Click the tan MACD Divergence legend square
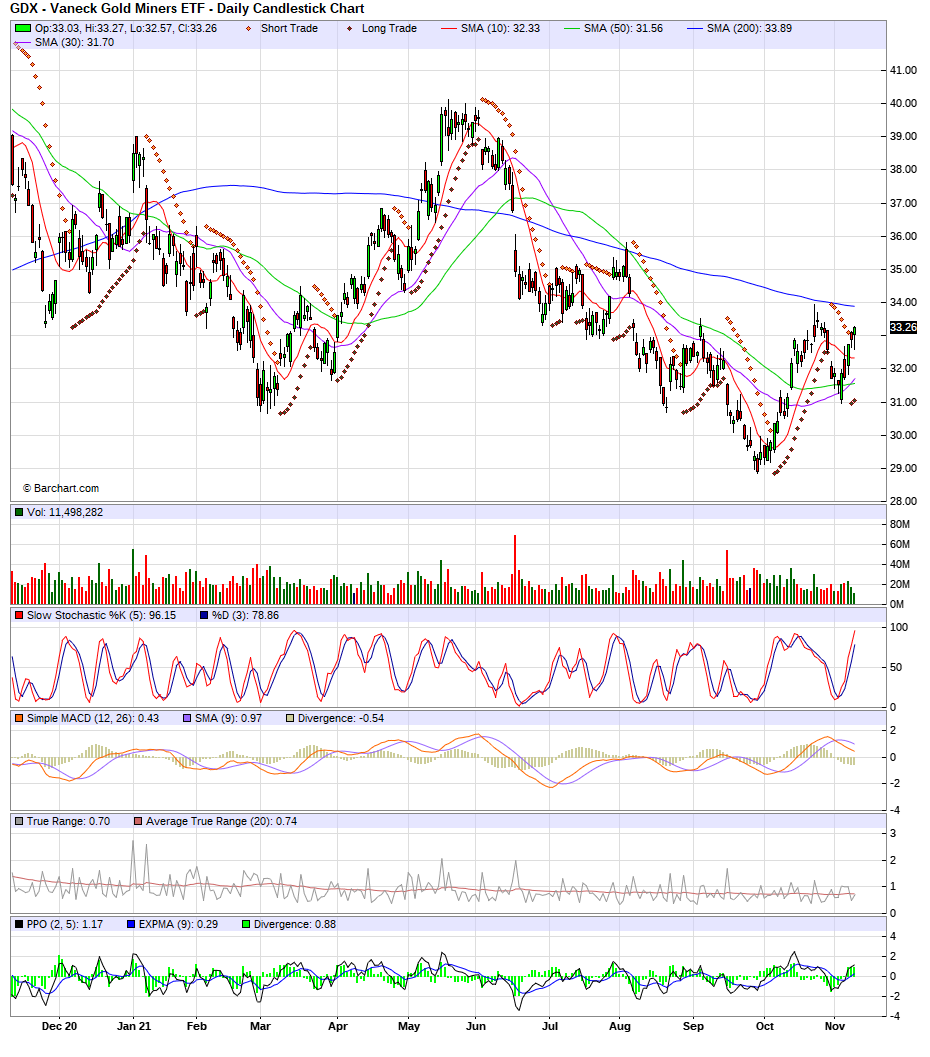 click(x=290, y=719)
